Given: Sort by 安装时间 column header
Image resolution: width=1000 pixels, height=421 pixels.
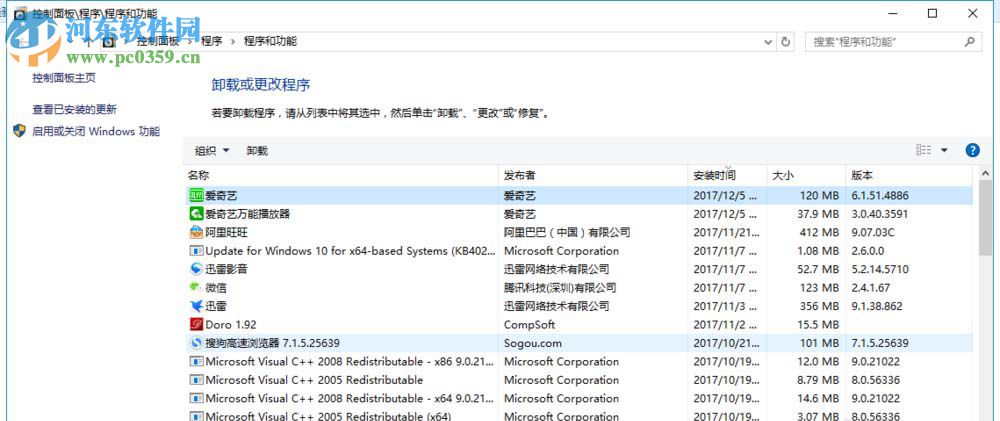Looking at the screenshot, I should tap(727, 175).
